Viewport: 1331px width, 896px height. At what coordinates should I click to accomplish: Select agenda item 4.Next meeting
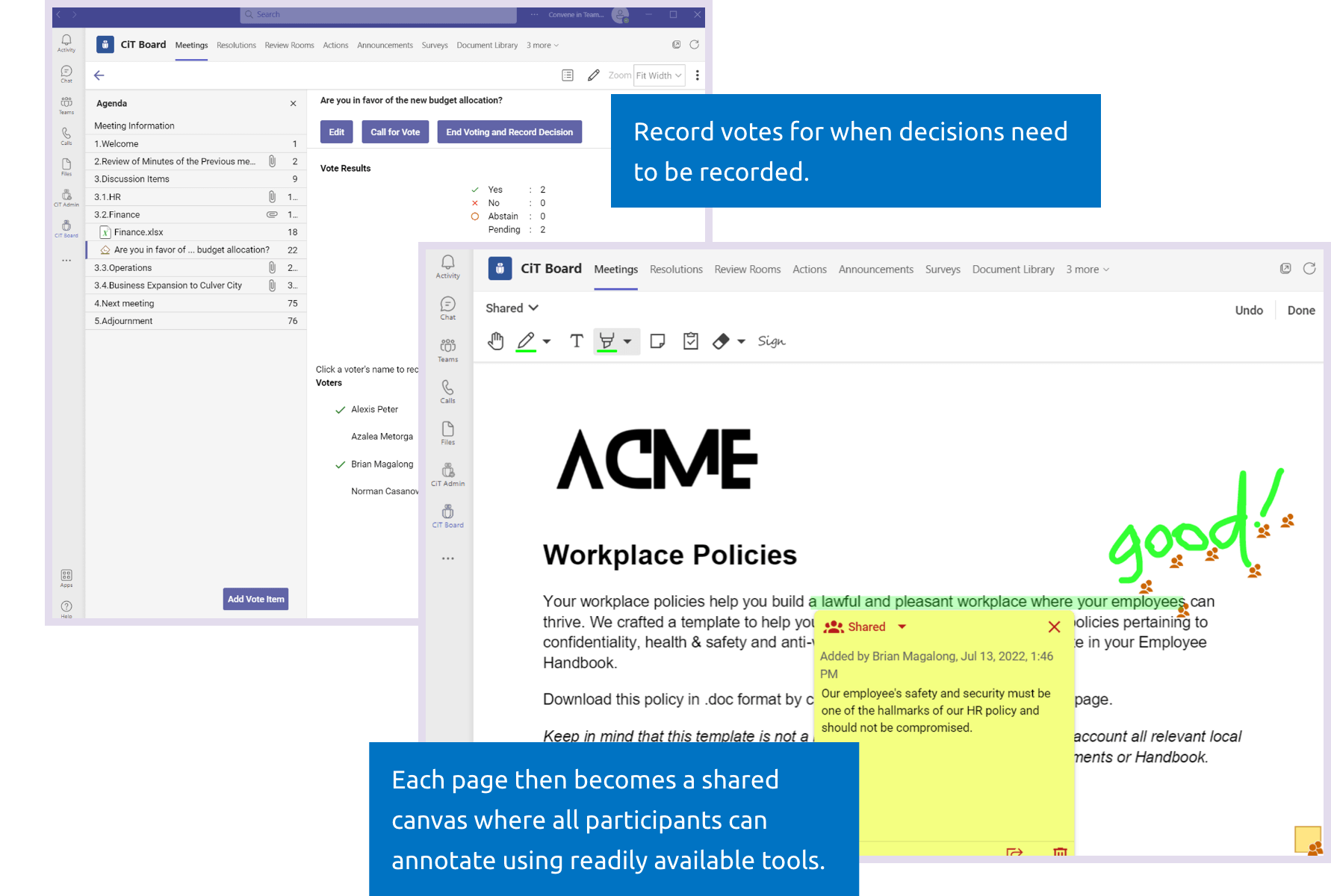196,304
